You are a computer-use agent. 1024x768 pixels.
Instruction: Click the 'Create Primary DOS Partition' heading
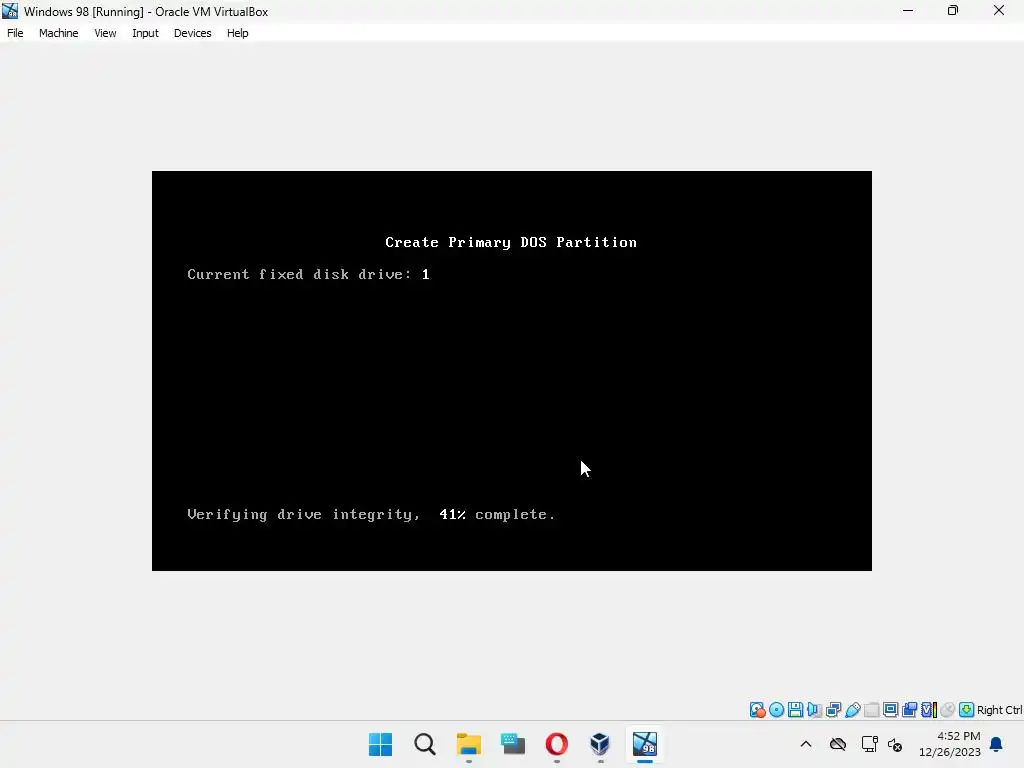(511, 242)
